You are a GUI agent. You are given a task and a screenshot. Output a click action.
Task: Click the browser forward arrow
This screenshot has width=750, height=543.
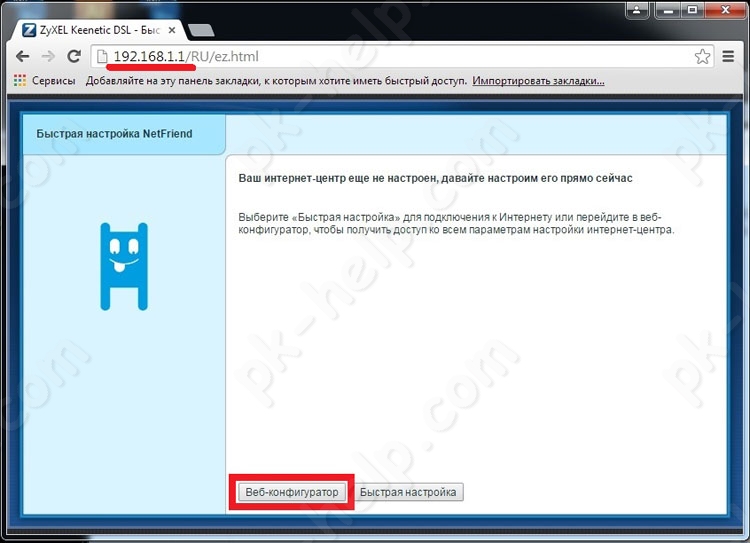click(48, 56)
